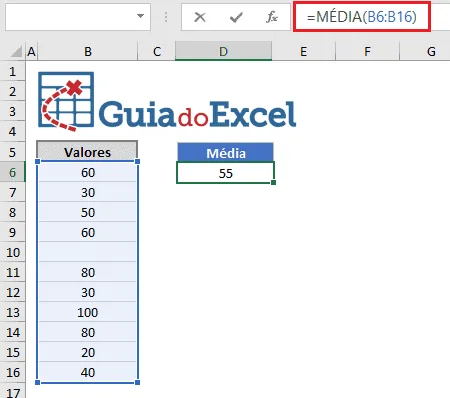The width and height of the screenshot is (450, 398).
Task: Select cell B6 with value 60
Action: pyautogui.click(x=88, y=172)
